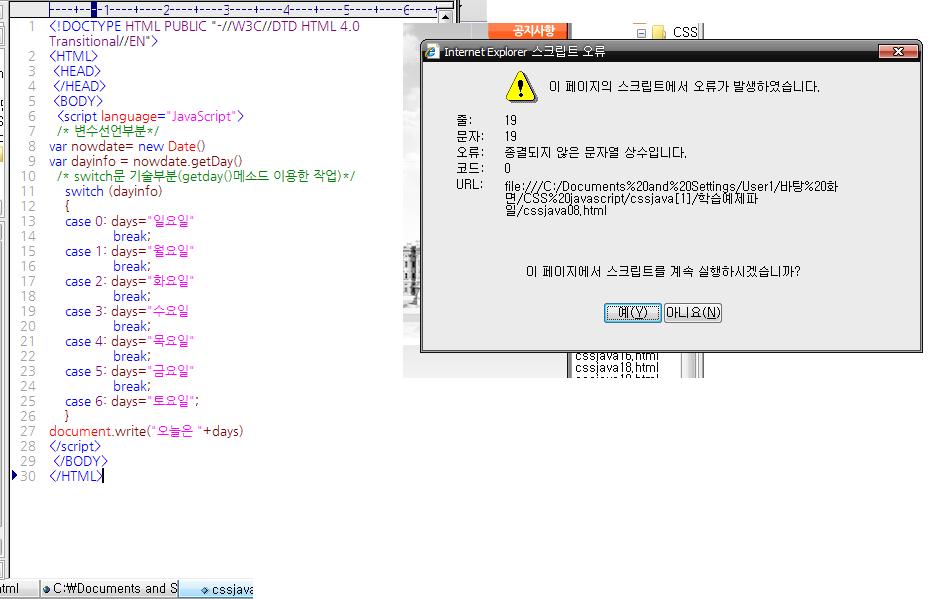Close the Internet Explorer script error dialog
This screenshot has height=599, width=929.
(898, 52)
